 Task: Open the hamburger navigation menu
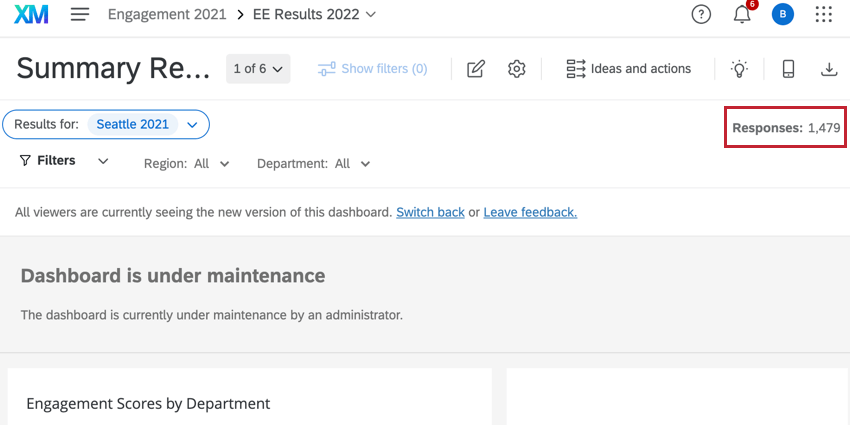pos(80,15)
